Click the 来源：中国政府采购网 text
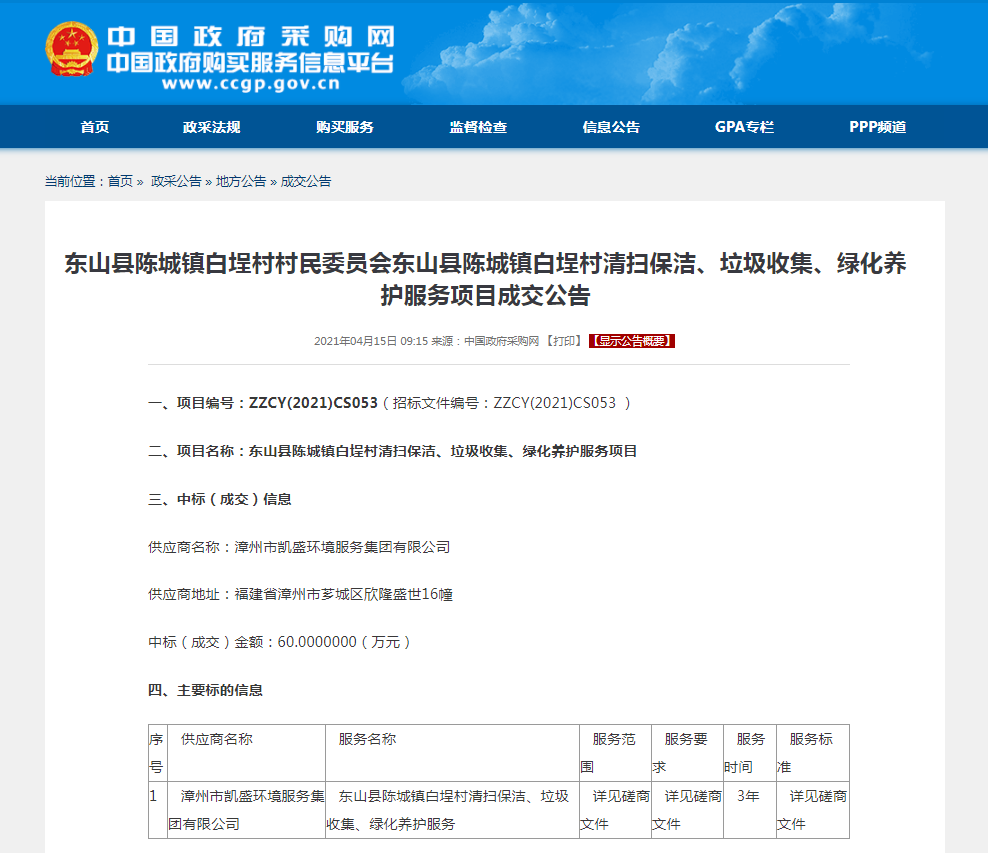Image resolution: width=988 pixels, height=853 pixels. coord(485,341)
